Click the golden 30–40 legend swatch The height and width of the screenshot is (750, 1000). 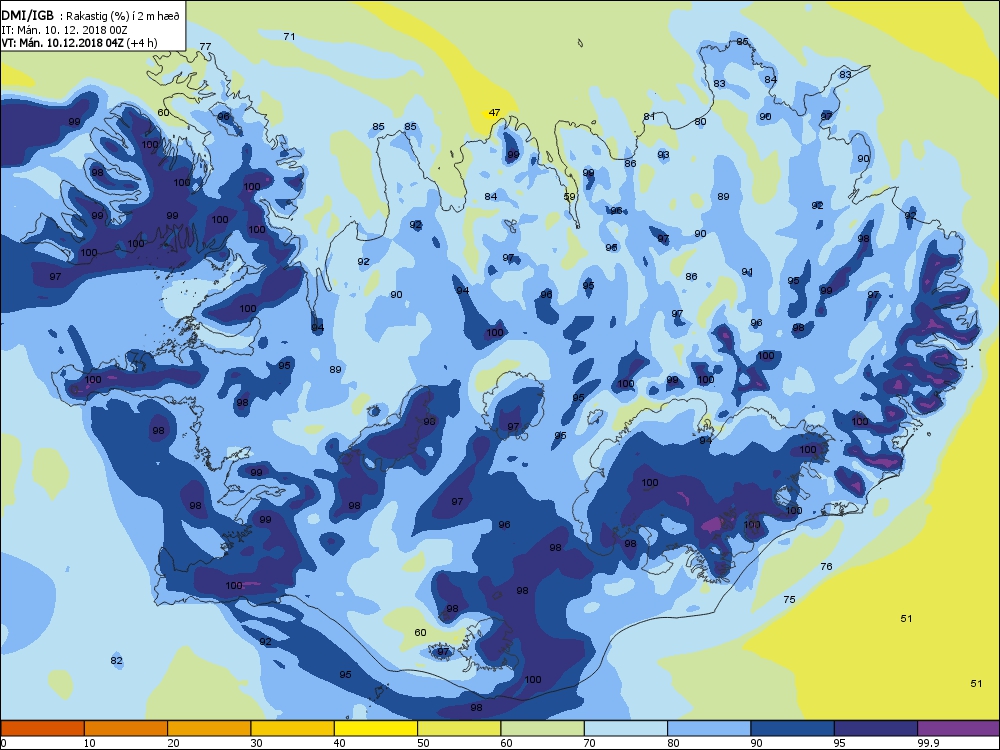(293, 728)
